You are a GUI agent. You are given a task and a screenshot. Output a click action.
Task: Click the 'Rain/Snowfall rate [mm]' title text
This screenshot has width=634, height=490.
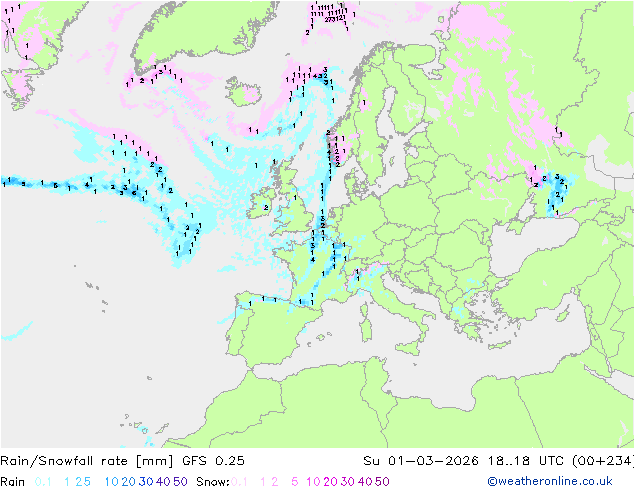point(87,461)
